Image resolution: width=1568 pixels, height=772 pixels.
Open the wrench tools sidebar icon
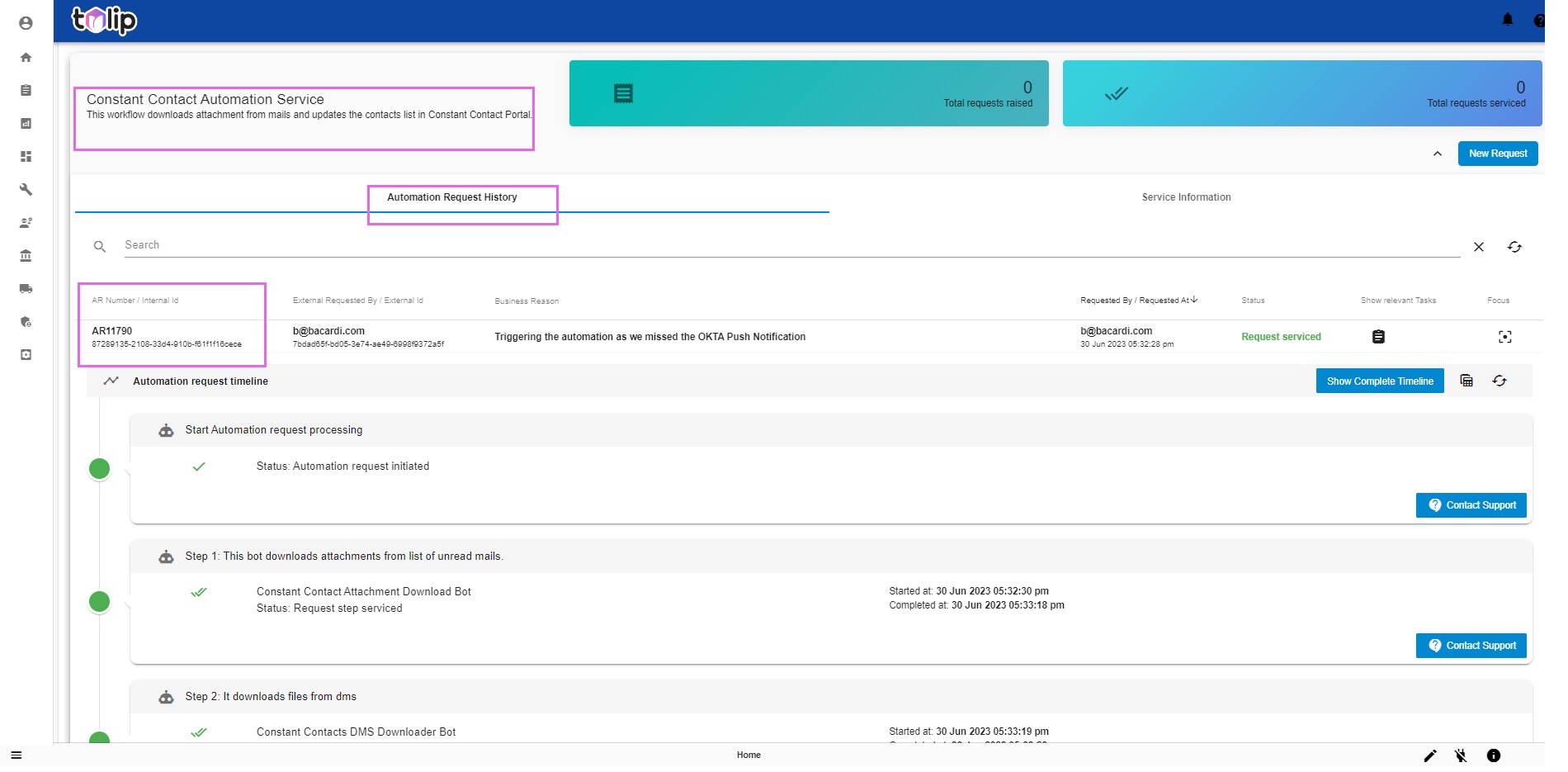(x=26, y=189)
